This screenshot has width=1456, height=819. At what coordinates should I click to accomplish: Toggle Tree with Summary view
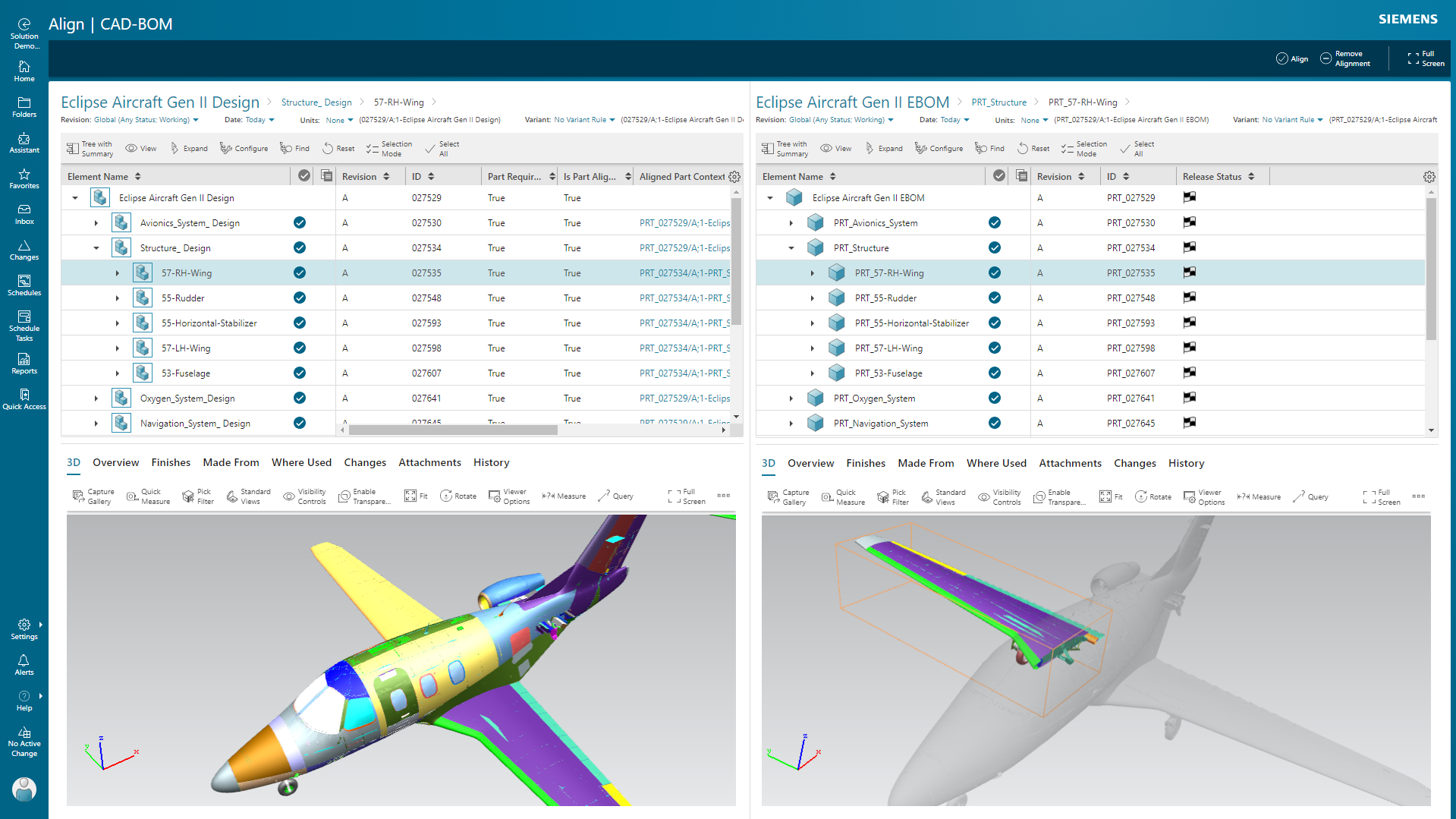pos(89,148)
